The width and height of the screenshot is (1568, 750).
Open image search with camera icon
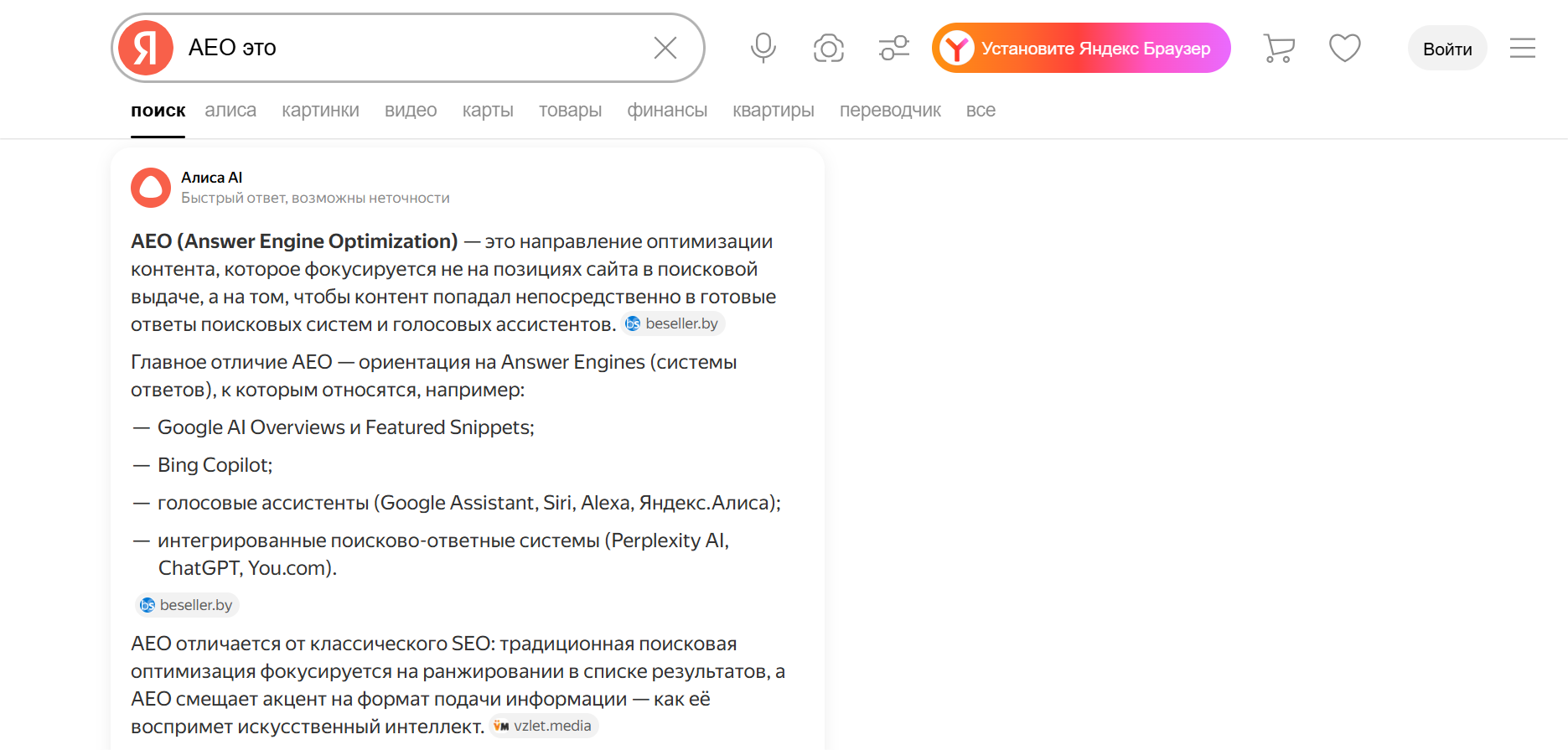click(x=828, y=48)
